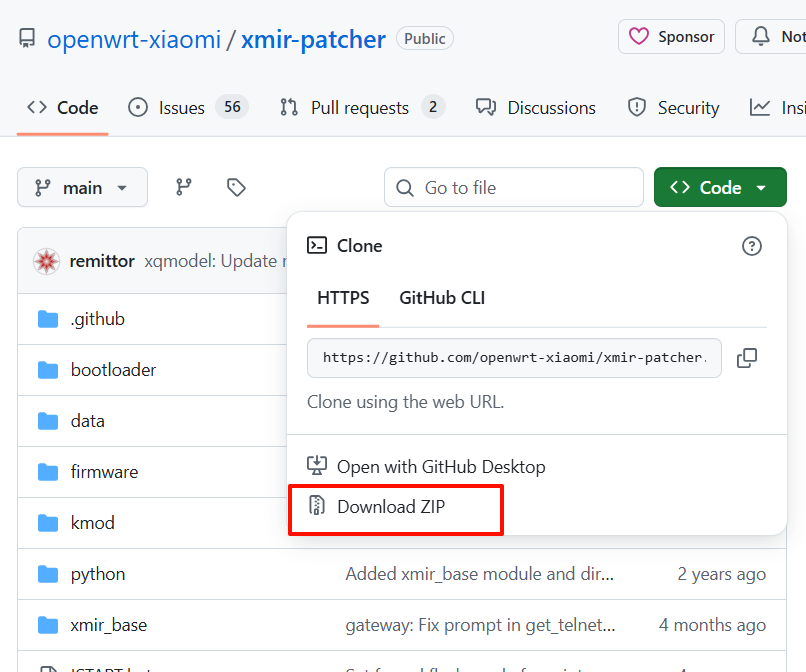Click Download ZIP

point(390,507)
